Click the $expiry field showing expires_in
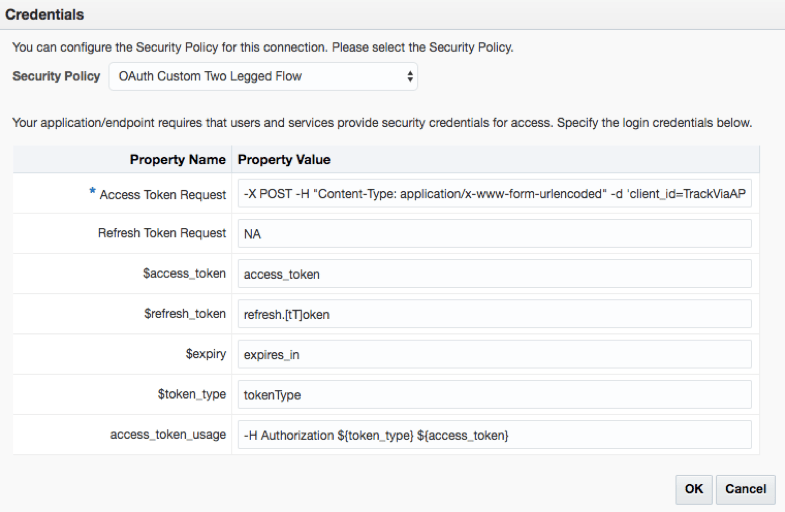The width and height of the screenshot is (785, 512). [x=495, y=354]
